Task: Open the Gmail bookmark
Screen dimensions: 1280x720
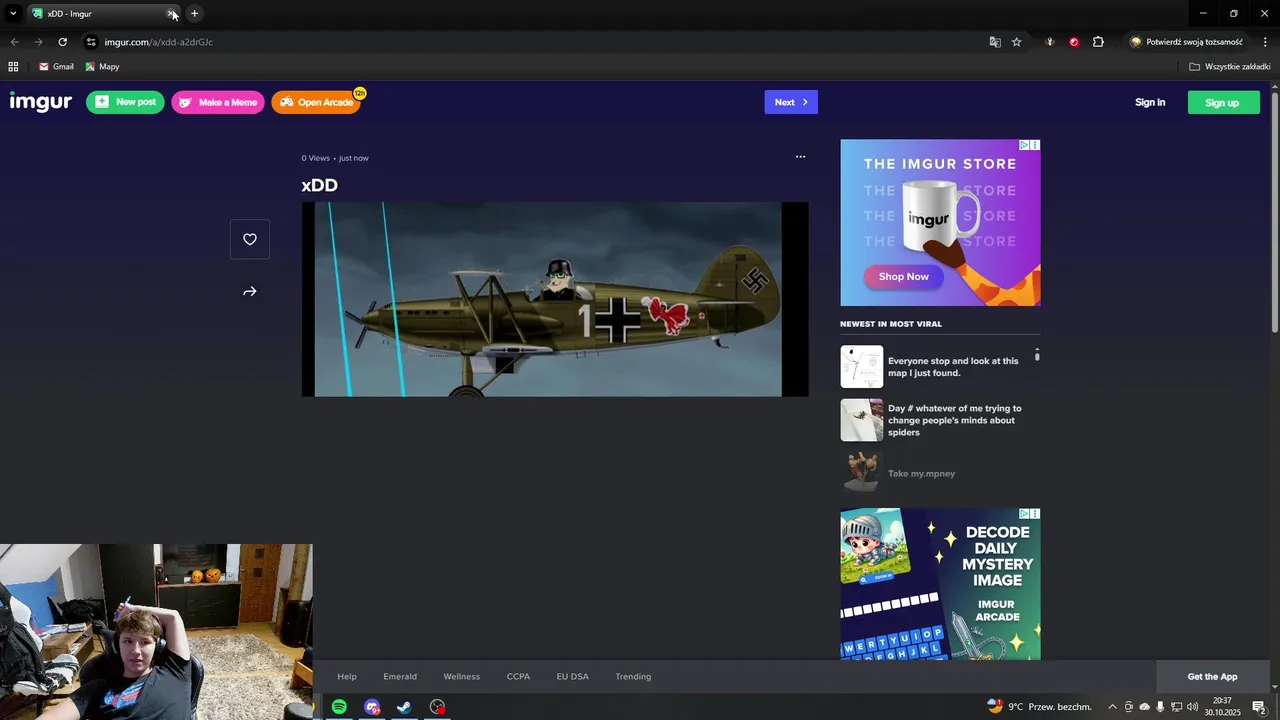Action: (56, 67)
